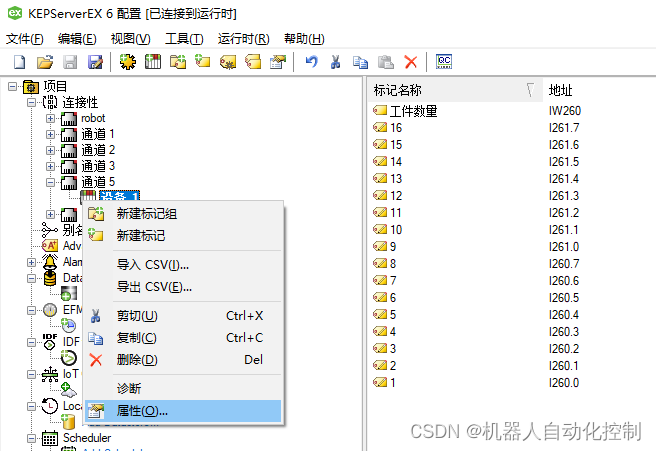Collapse the Scheduler tree node
This screenshot has height=451, width=656.
[31, 438]
